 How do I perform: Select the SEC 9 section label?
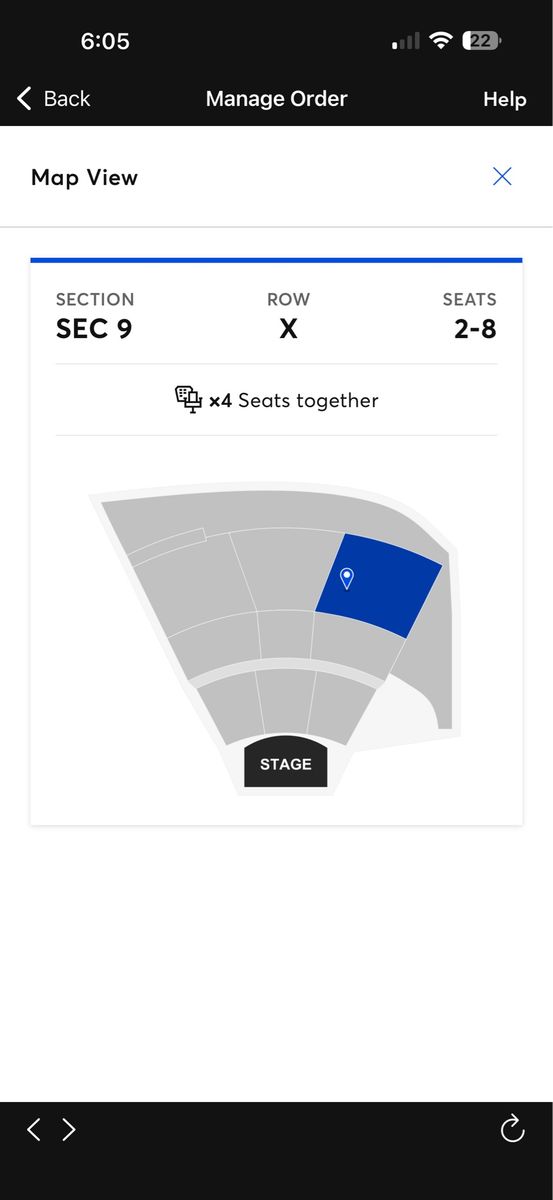click(94, 329)
